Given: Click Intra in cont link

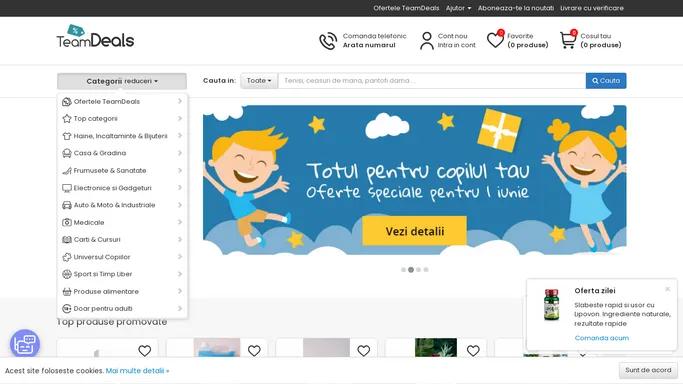Looking at the screenshot, I should (x=456, y=45).
